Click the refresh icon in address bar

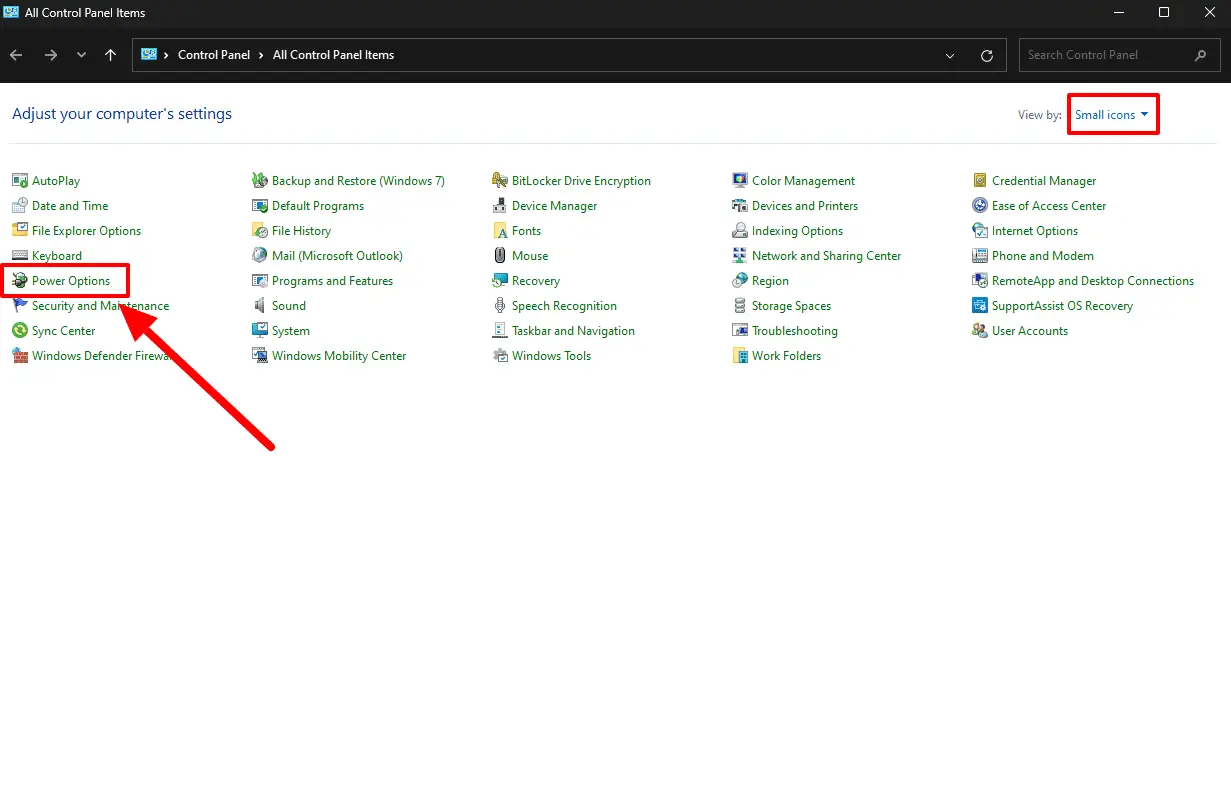pyautogui.click(x=987, y=56)
